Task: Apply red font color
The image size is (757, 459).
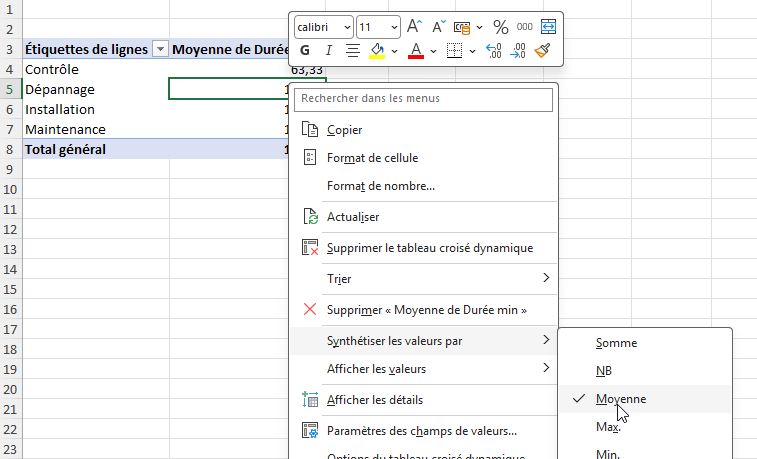Action: coord(416,50)
